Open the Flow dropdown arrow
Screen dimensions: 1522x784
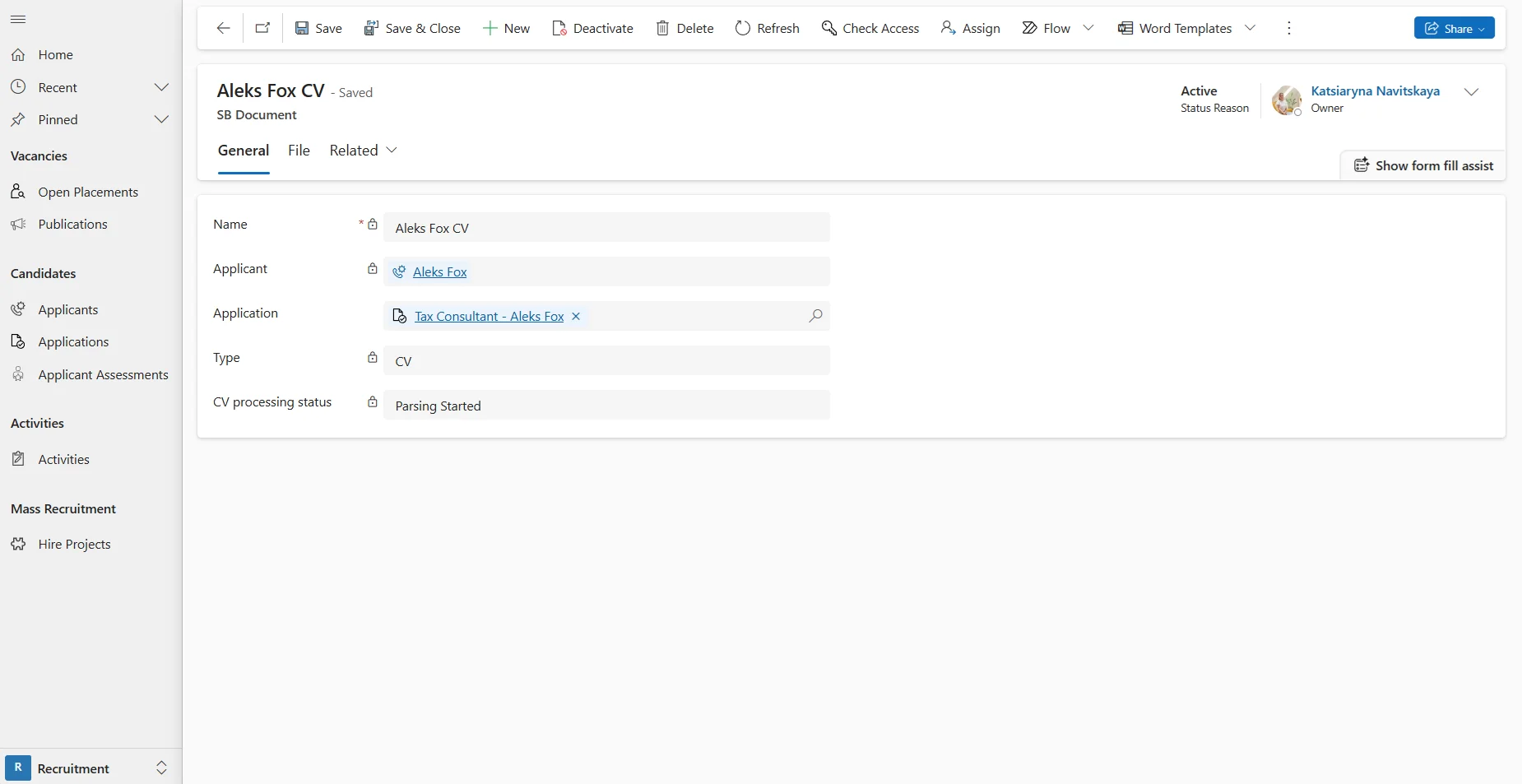click(x=1088, y=28)
